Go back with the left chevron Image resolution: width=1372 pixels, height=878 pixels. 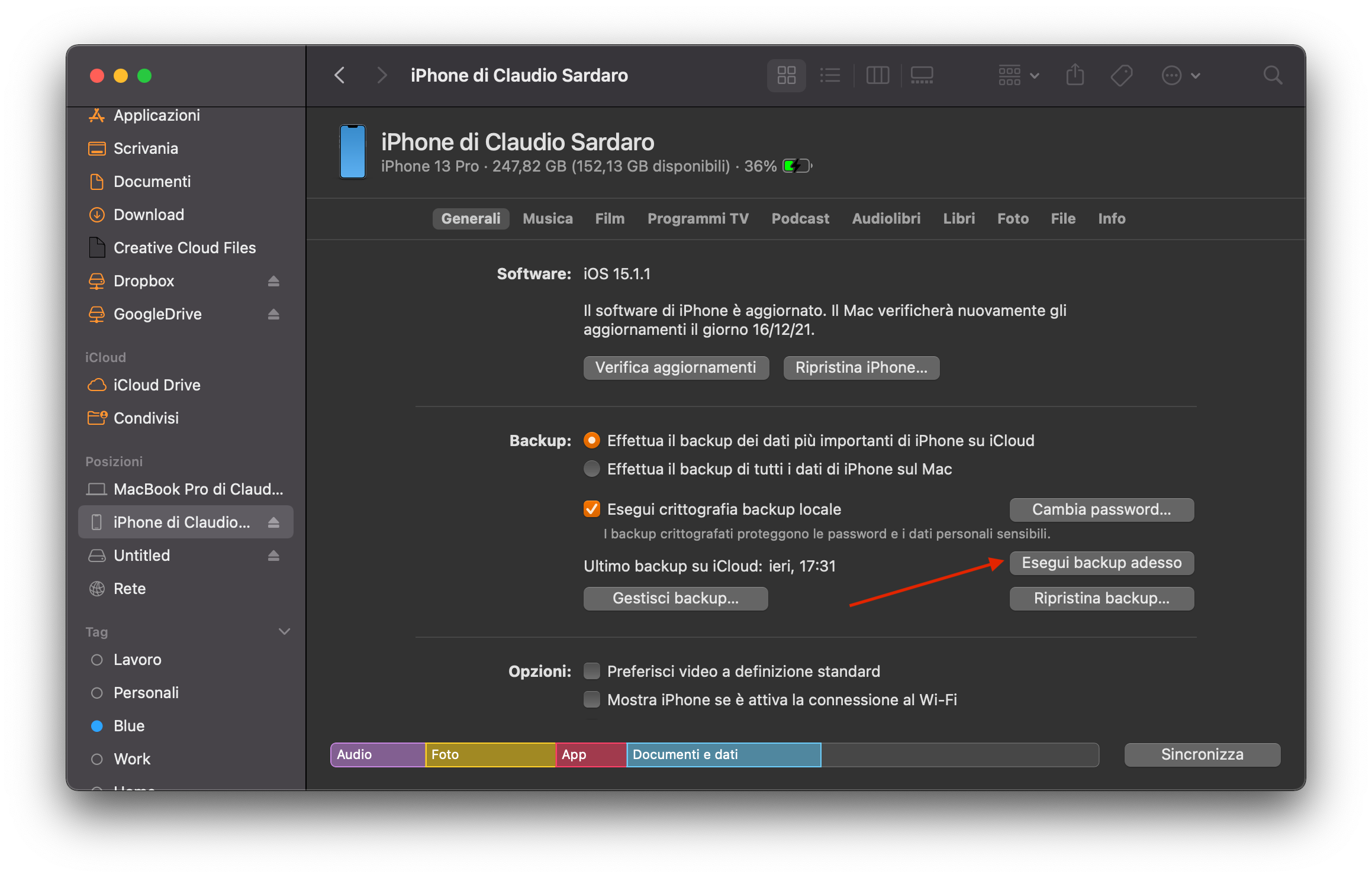[340, 75]
